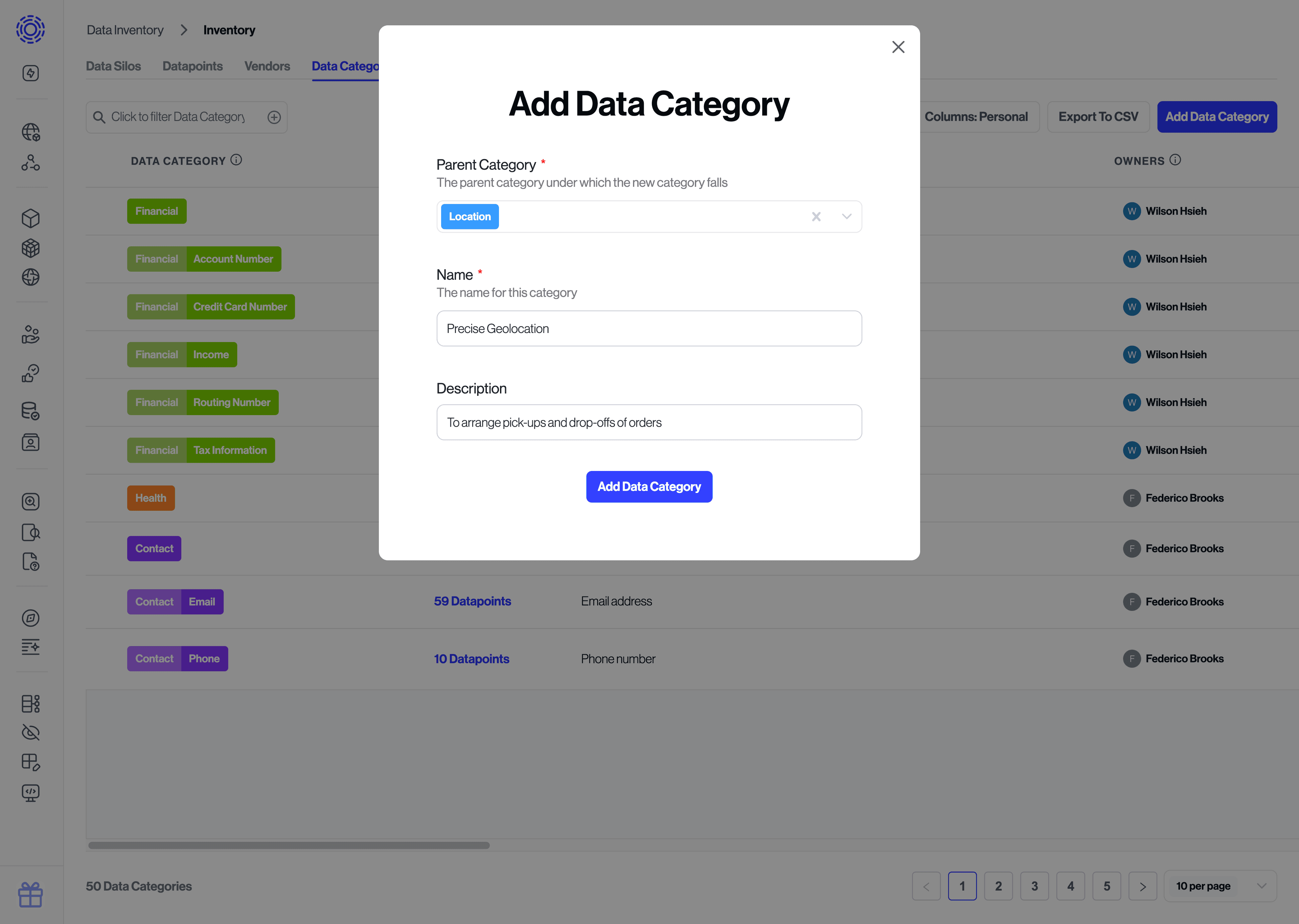
Task: Open the database verification sidebar icon
Action: [x=31, y=411]
